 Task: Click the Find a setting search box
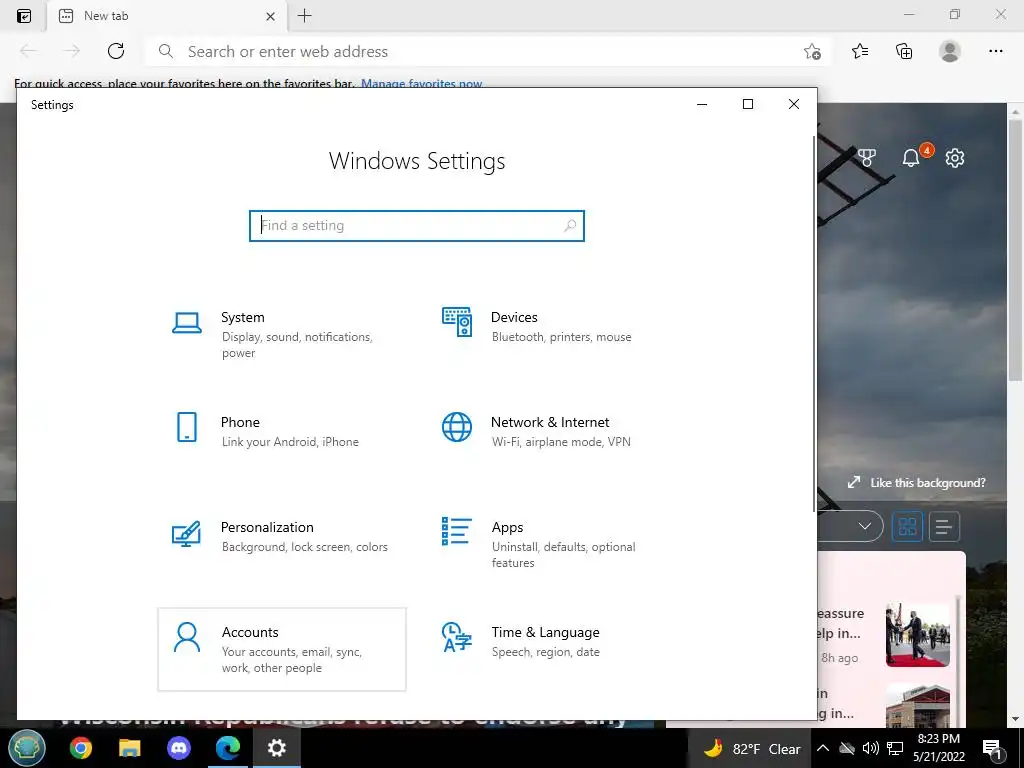[x=417, y=225]
